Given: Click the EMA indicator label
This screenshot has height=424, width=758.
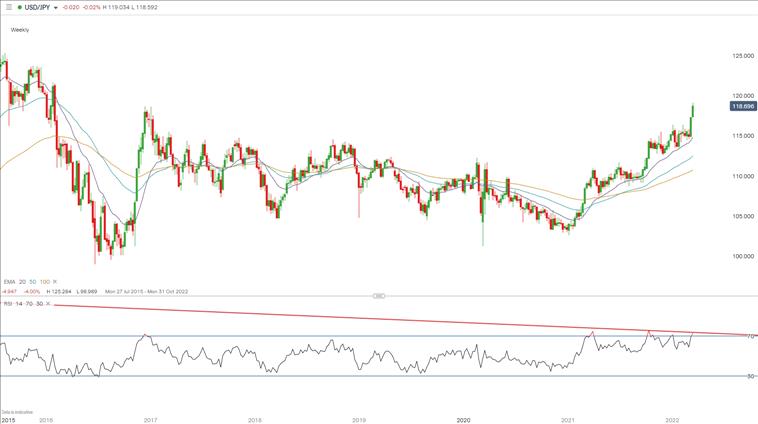Looking at the screenshot, I should click(10, 282).
